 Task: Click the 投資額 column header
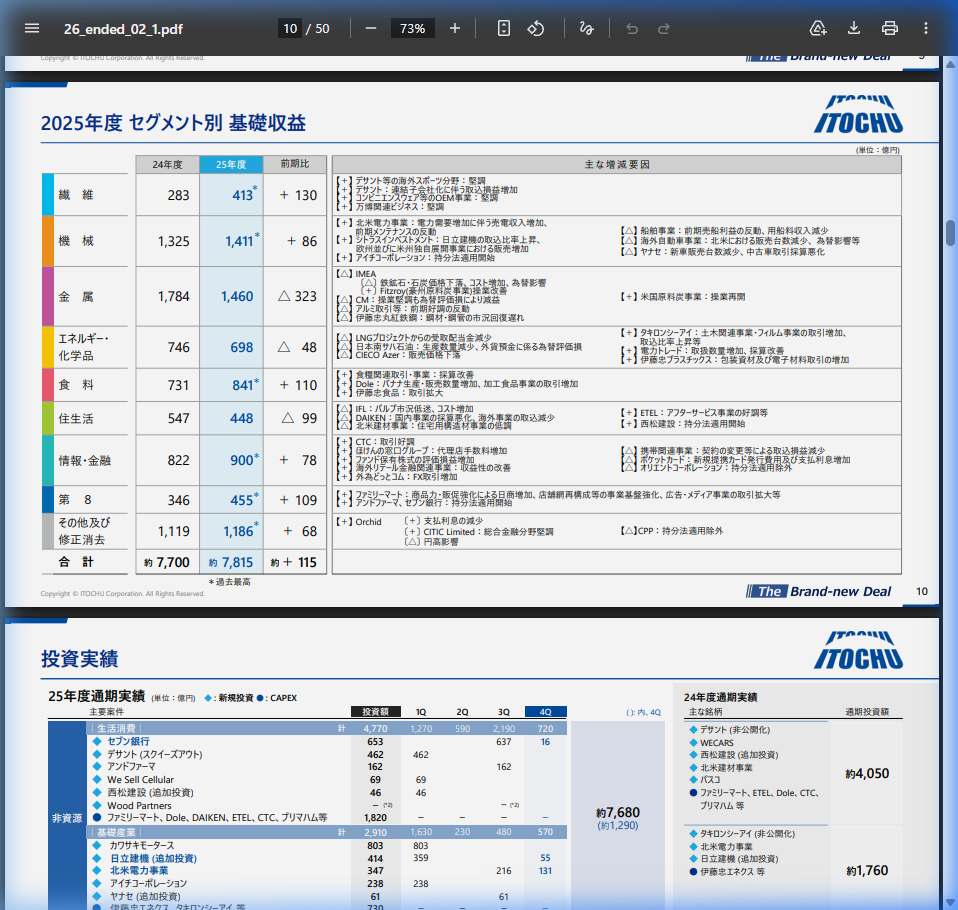[x=376, y=711]
